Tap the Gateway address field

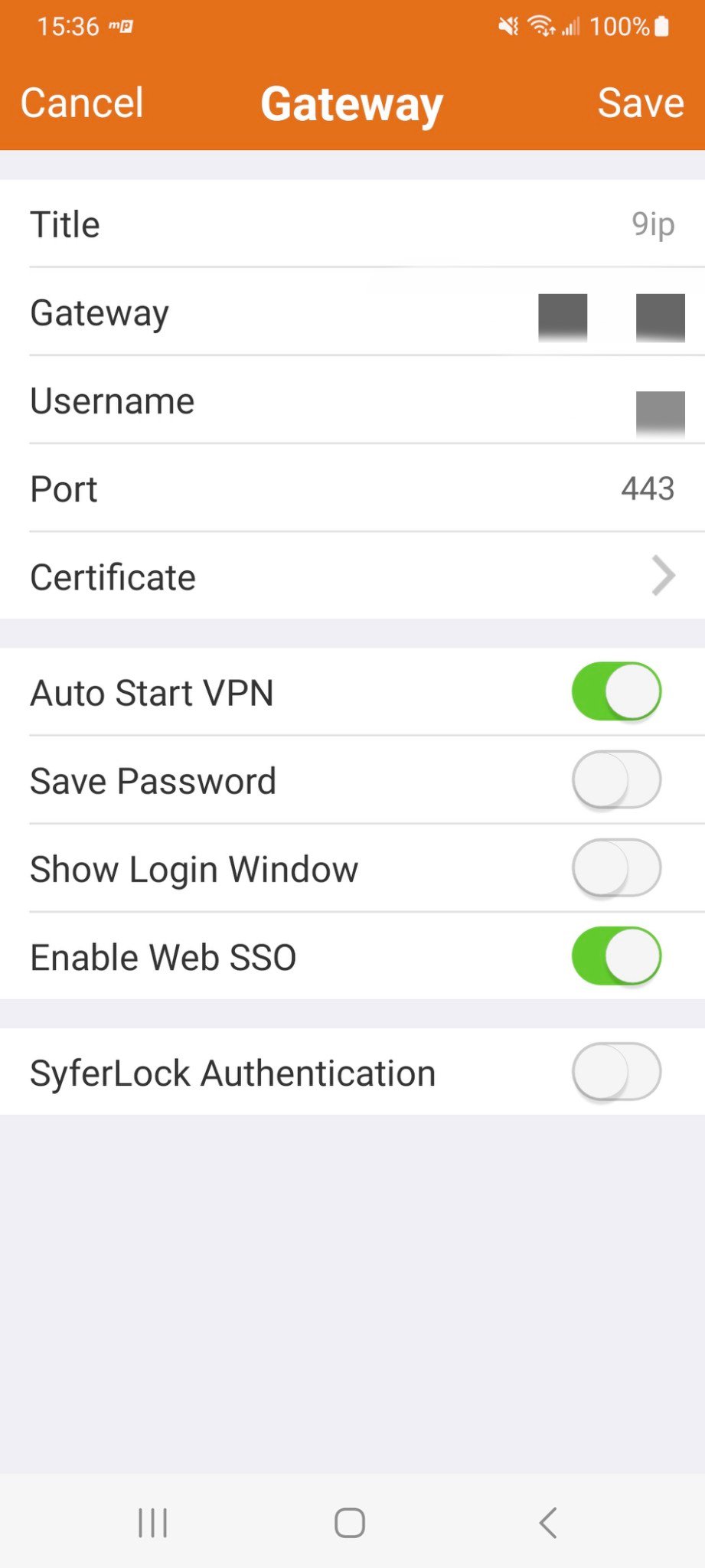click(611, 314)
